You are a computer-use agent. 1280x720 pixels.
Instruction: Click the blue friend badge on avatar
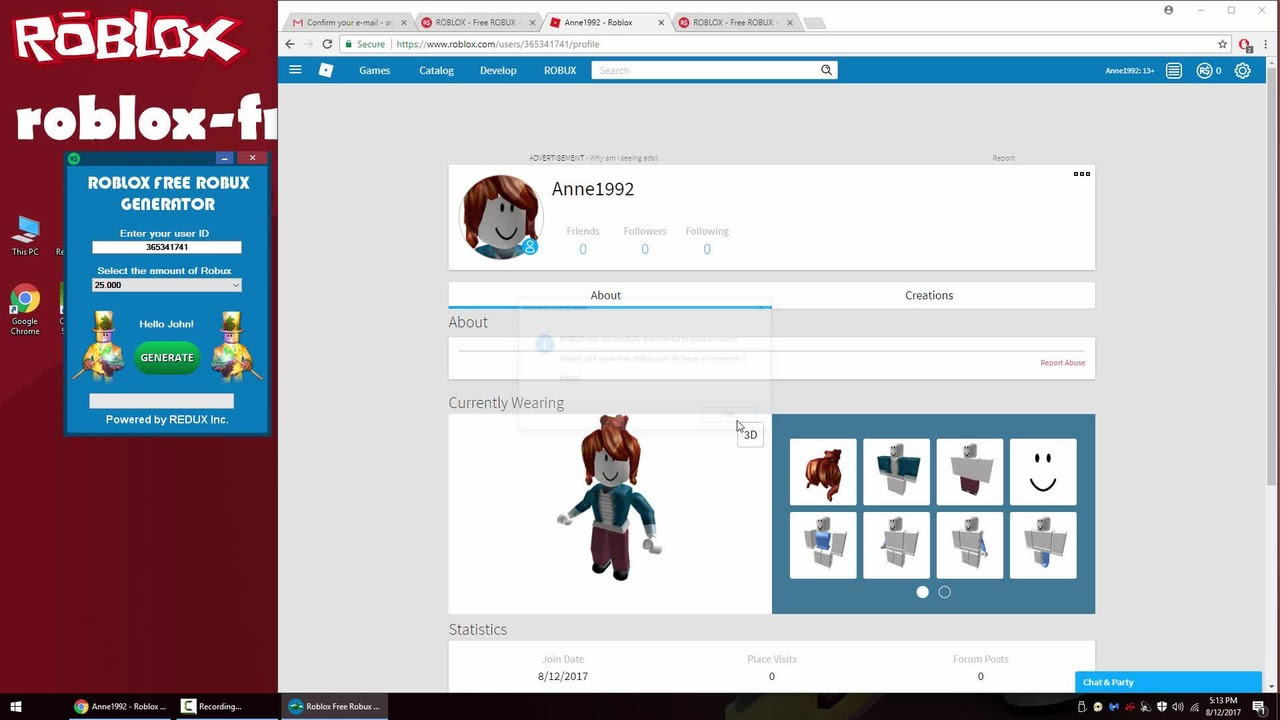530,247
